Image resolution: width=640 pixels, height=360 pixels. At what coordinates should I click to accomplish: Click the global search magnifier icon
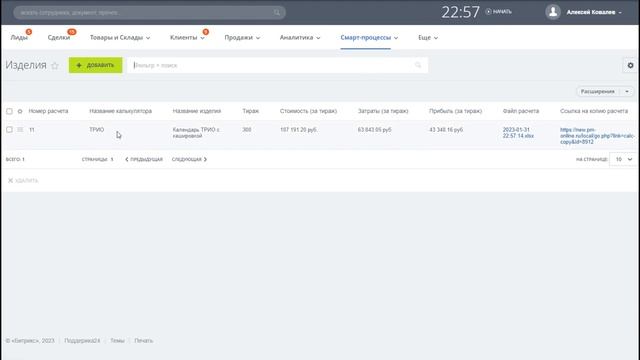point(277,12)
